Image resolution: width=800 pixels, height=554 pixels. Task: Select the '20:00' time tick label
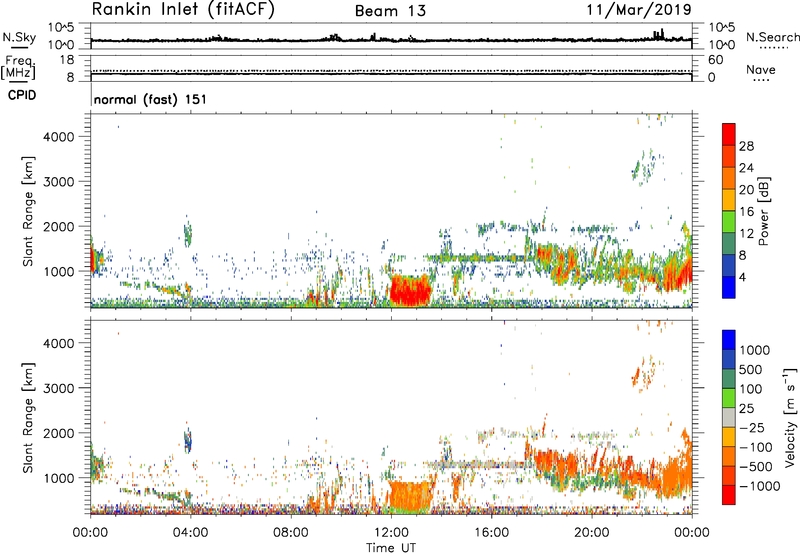pyautogui.click(x=591, y=533)
